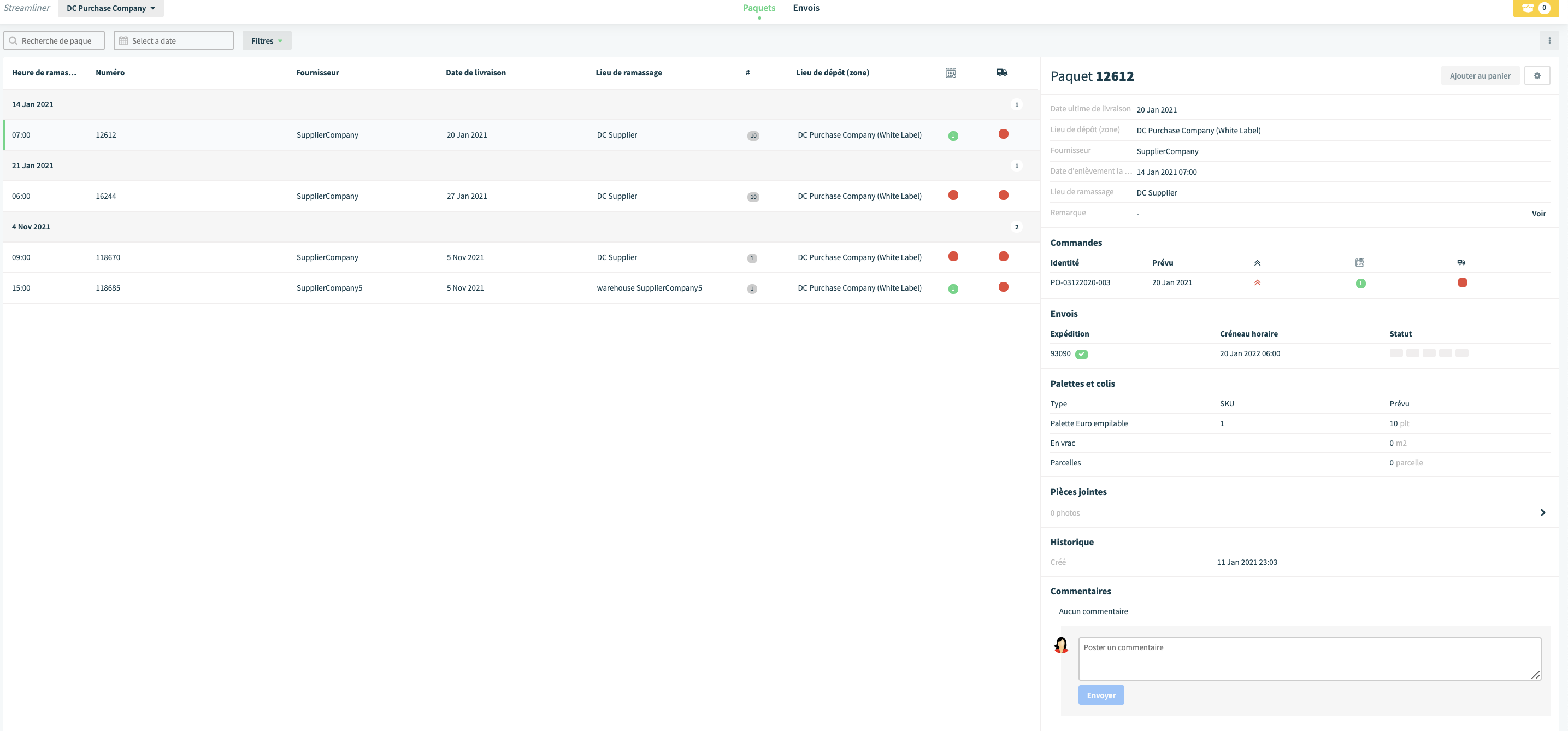Viewport: 1568px width, 731px height.
Task: Select package row 16244
Action: (521, 196)
